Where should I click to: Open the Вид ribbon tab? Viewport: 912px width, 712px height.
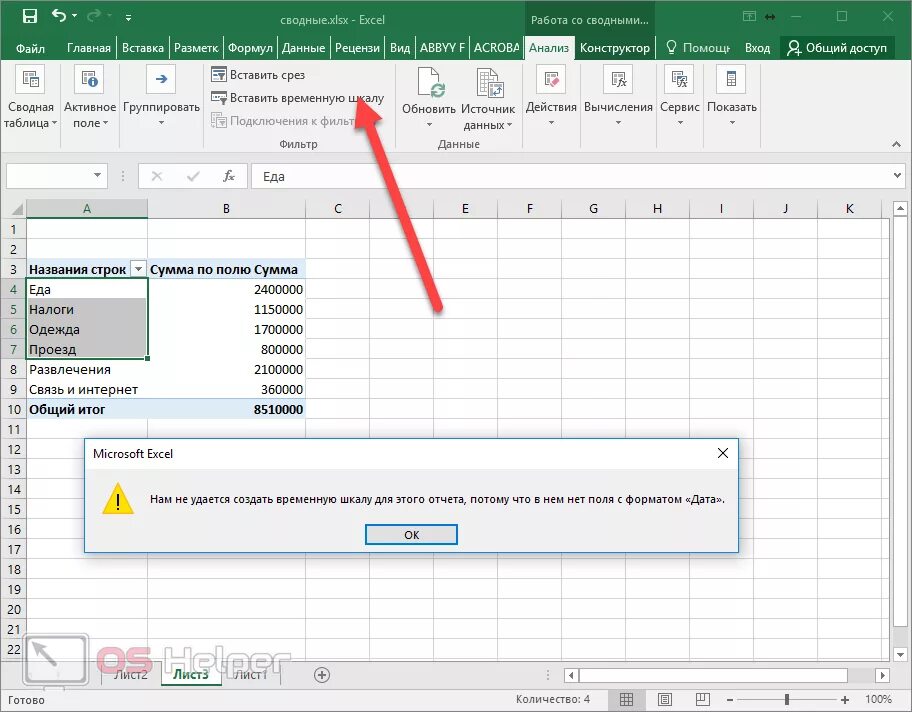pos(400,48)
